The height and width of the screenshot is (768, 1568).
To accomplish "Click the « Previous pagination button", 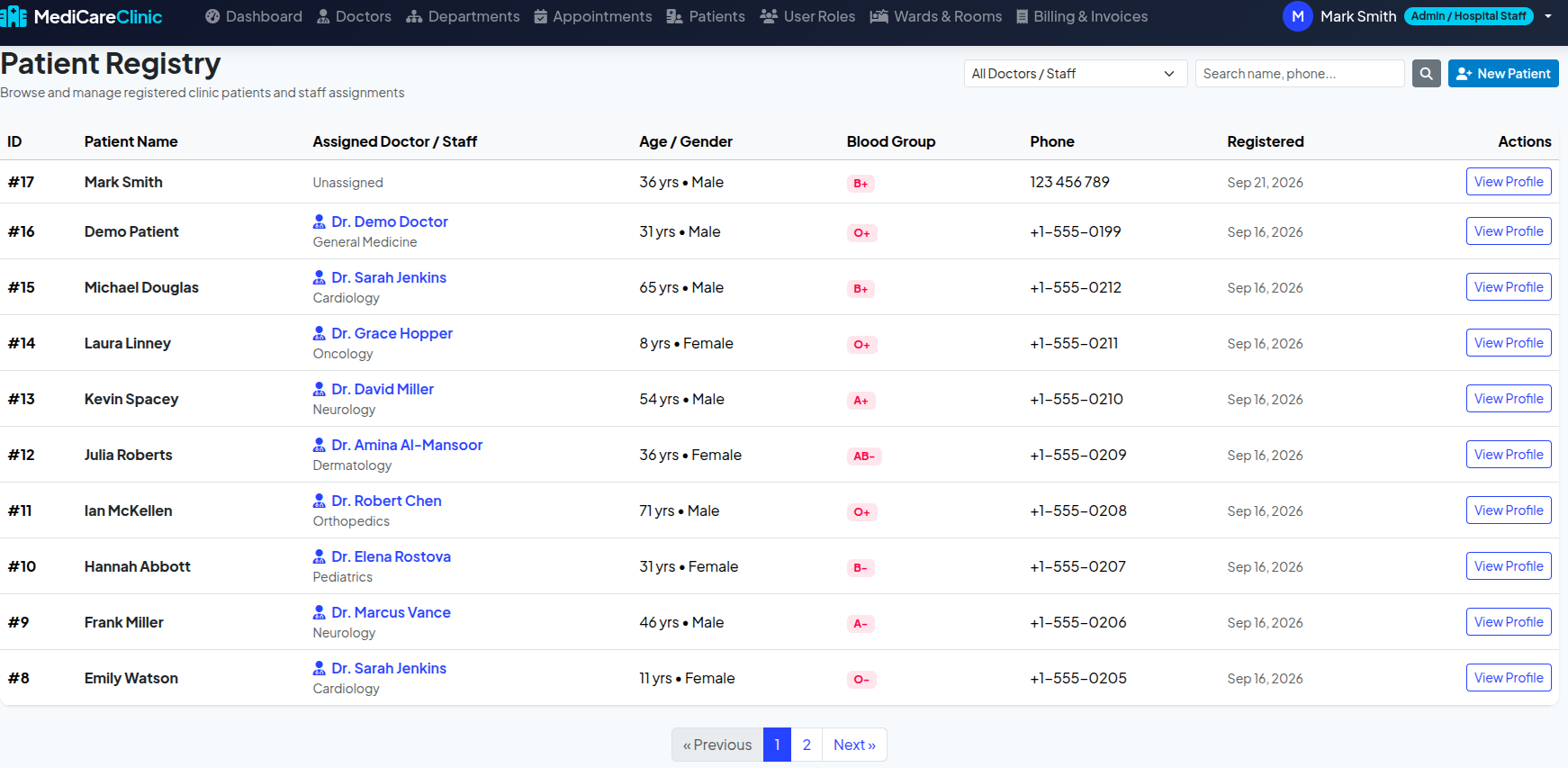I will pos(717,745).
